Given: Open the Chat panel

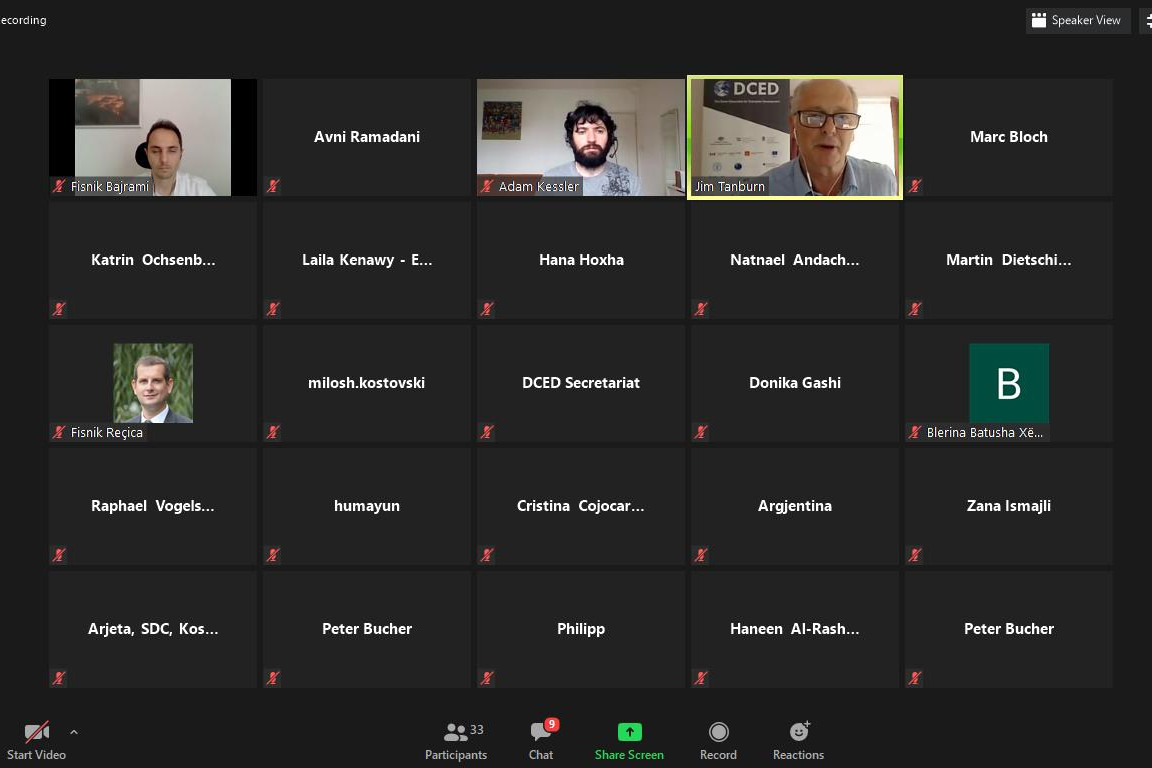Looking at the screenshot, I should (541, 741).
